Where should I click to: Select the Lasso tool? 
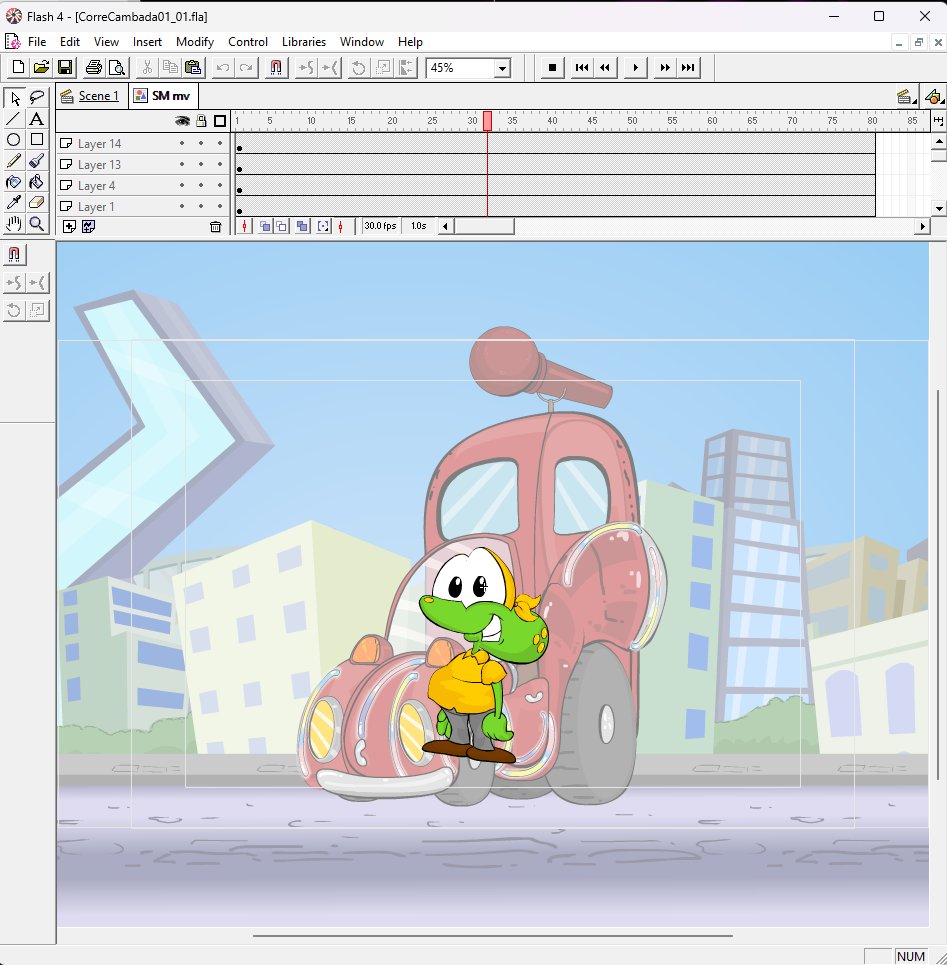click(x=37, y=98)
